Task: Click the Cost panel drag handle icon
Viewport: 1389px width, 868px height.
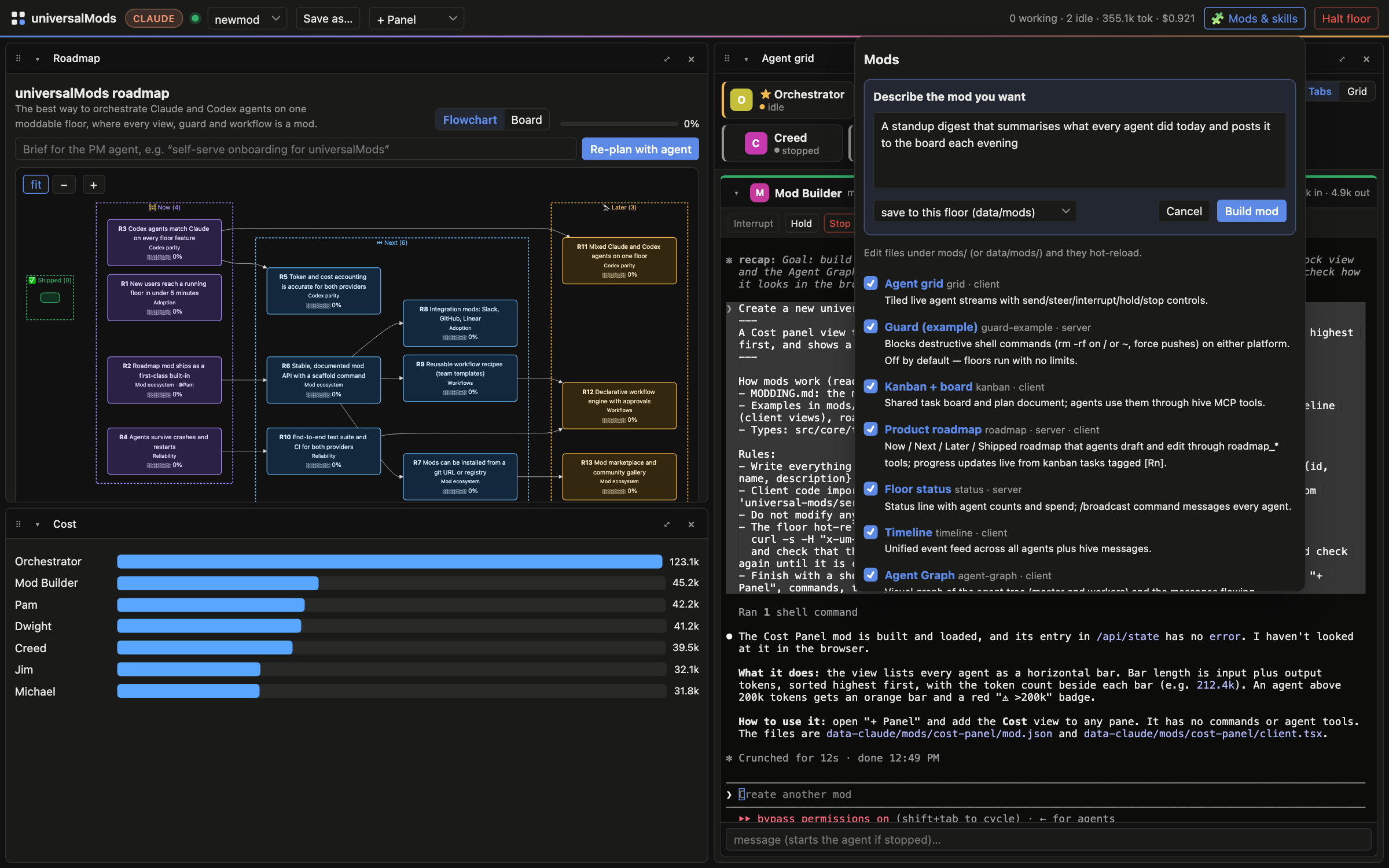Action: click(19, 524)
